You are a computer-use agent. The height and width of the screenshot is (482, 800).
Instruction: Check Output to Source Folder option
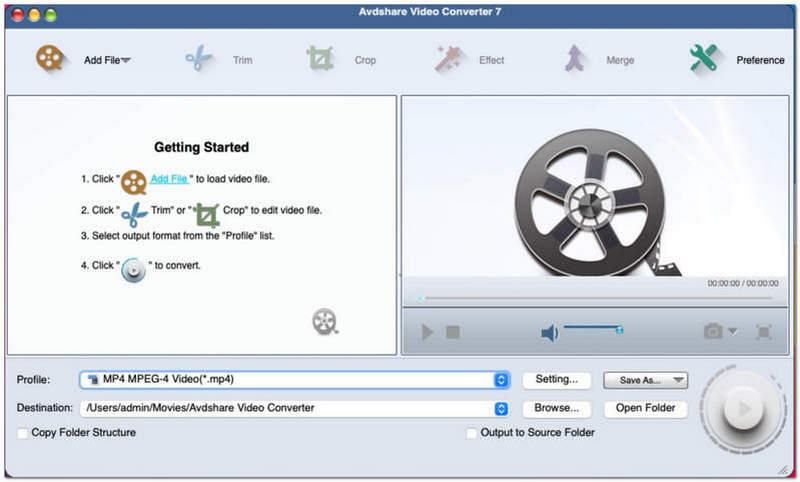472,433
